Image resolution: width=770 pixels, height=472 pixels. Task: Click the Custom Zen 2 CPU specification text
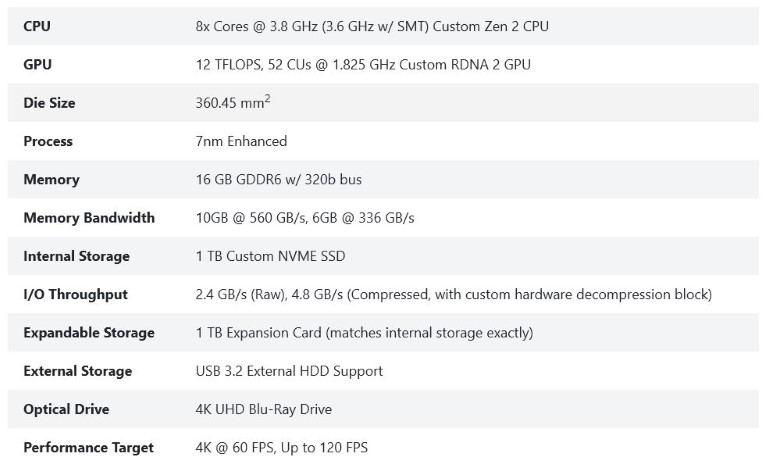pos(372,26)
